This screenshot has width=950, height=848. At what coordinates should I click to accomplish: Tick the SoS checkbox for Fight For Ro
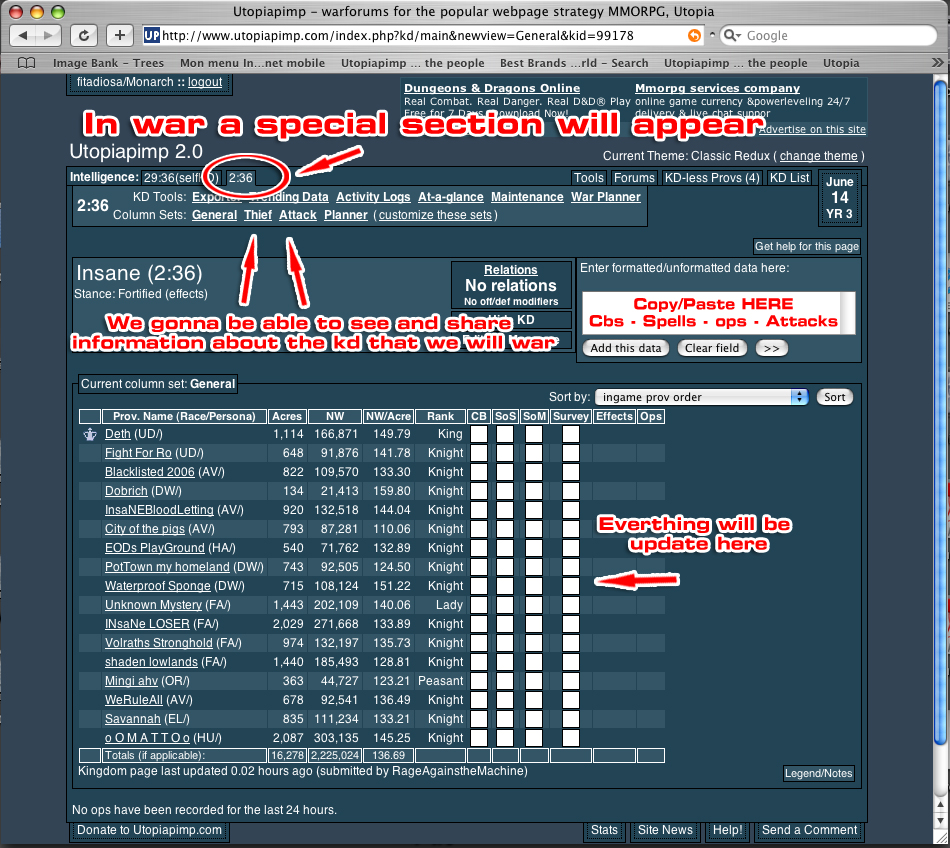pos(505,453)
